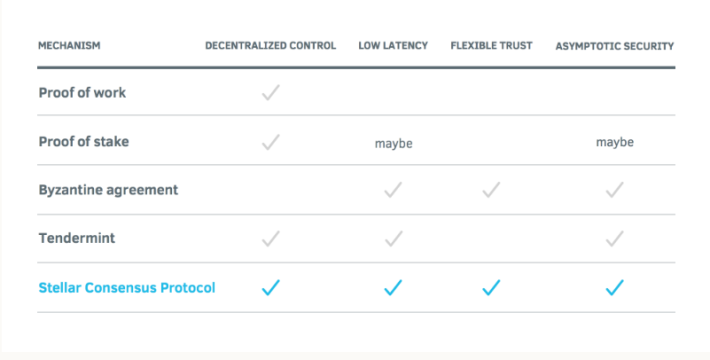Click Tendermint decentralized control checkmark
This screenshot has height=360, width=710.
(x=271, y=239)
